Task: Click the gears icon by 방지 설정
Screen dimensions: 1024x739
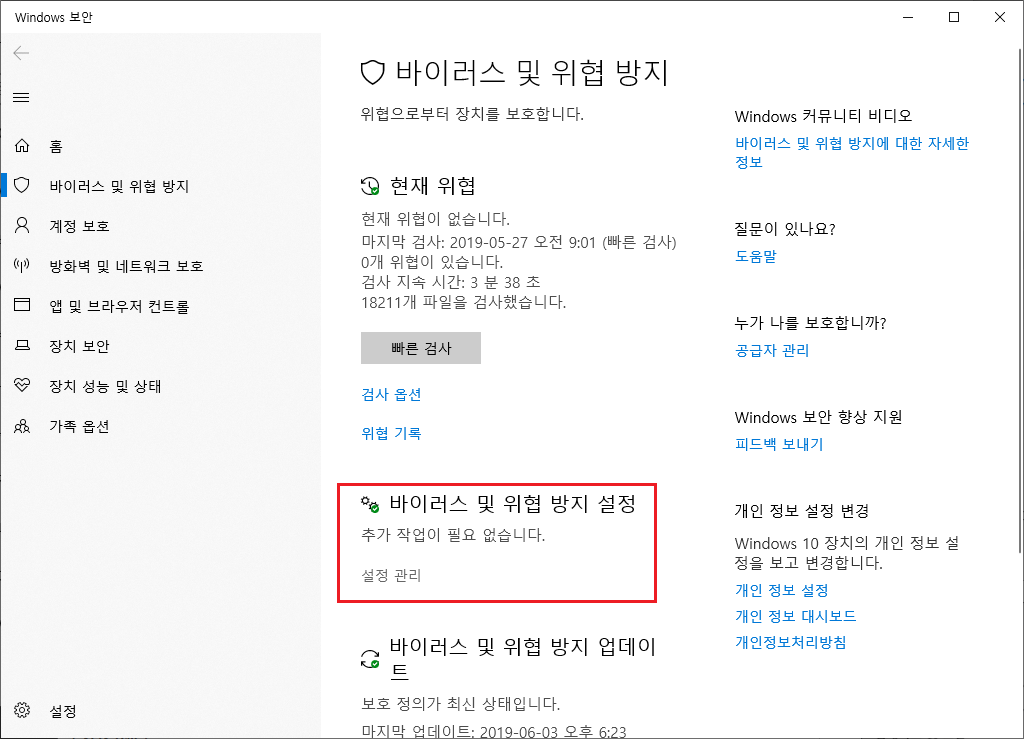Action: 370,504
